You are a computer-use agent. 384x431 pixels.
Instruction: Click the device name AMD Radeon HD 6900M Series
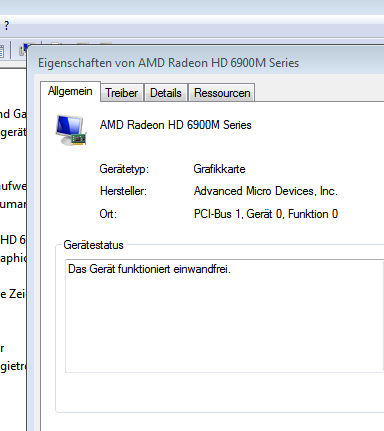pyautogui.click(x=176, y=125)
